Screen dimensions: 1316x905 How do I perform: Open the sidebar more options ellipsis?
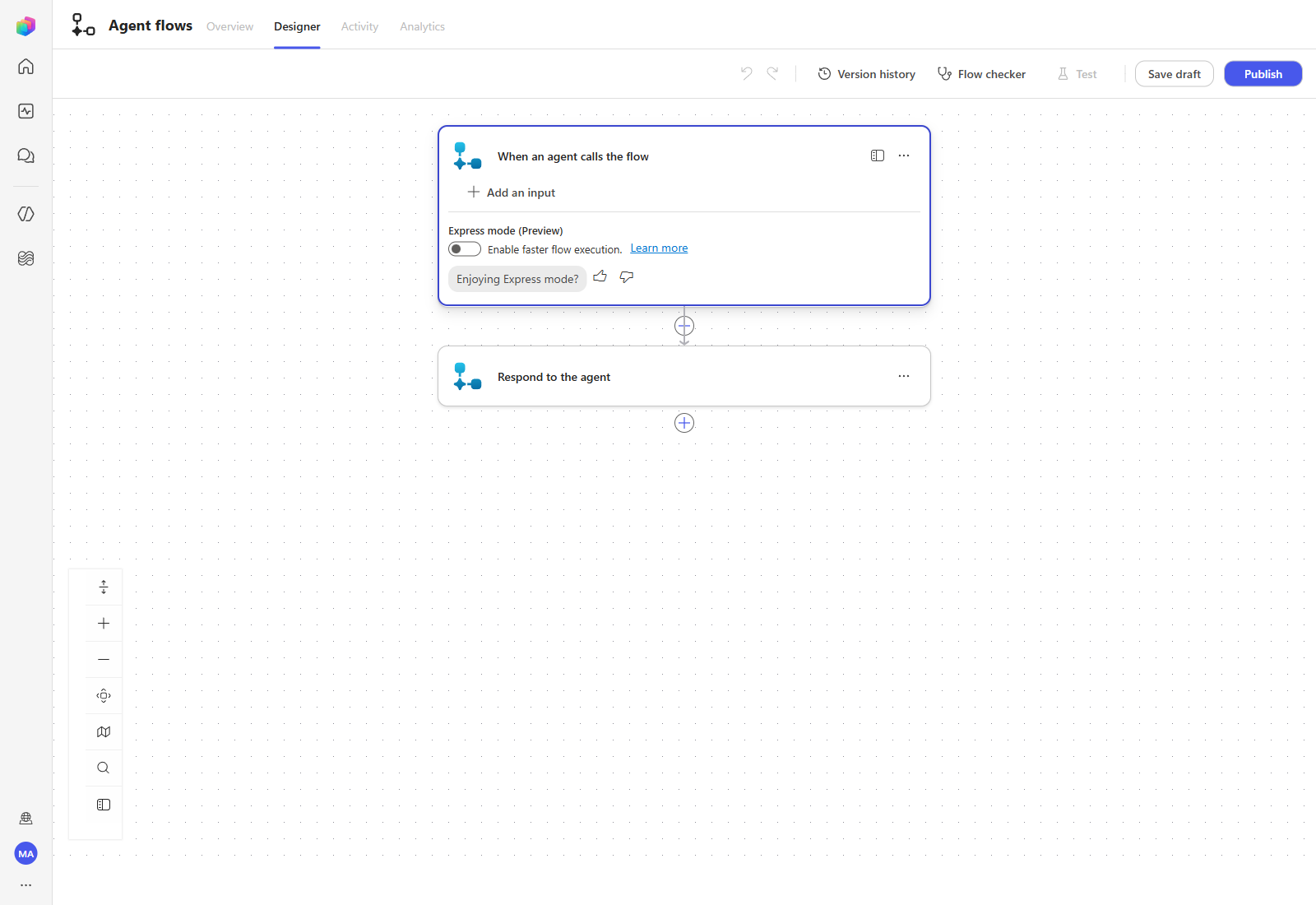[25, 885]
